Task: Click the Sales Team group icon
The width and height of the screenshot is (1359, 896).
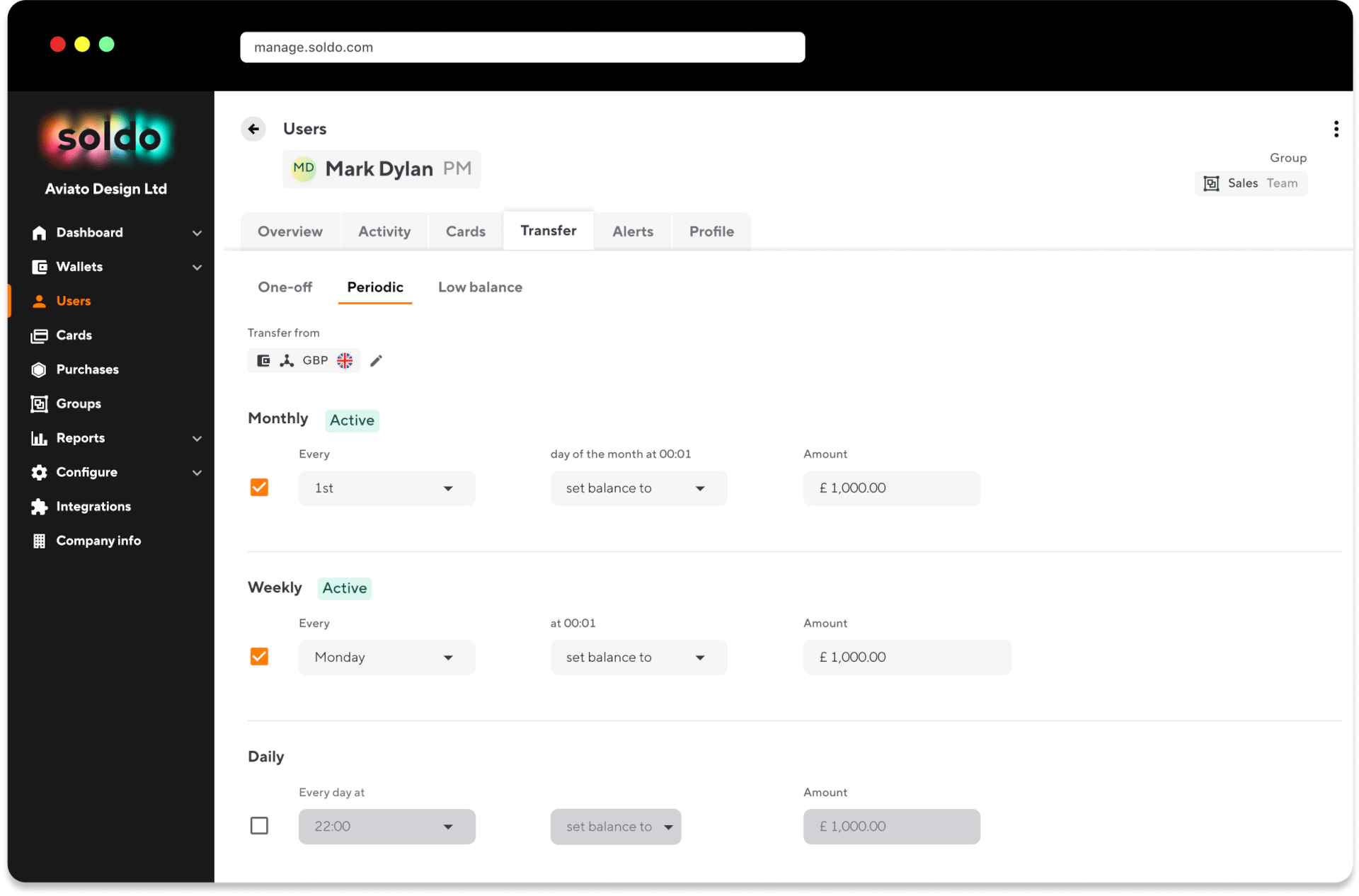Action: [1211, 183]
